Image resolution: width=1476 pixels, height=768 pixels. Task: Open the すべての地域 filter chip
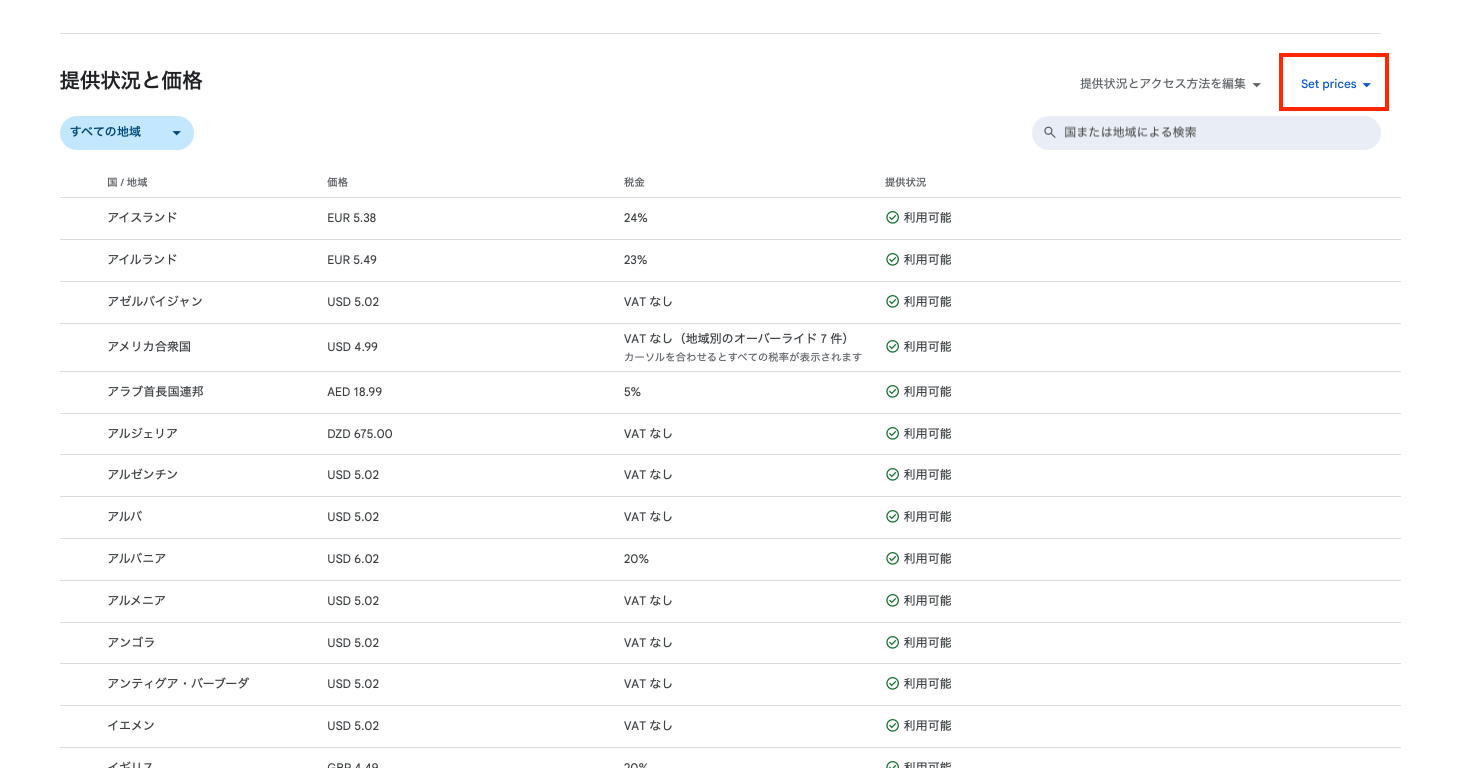click(x=127, y=132)
